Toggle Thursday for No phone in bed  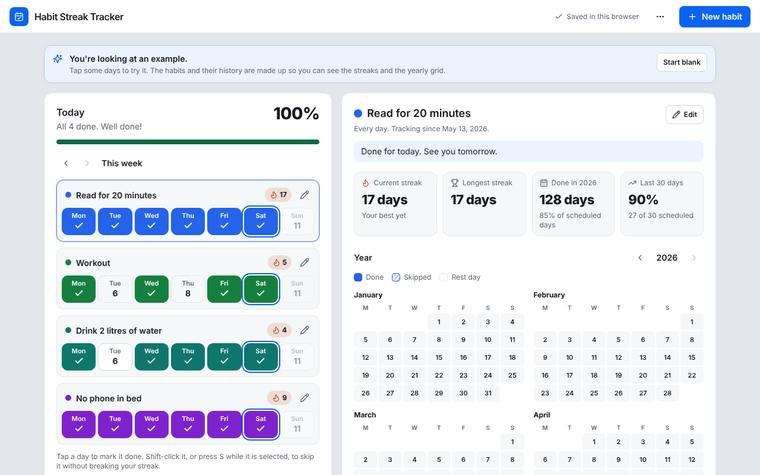coord(188,425)
